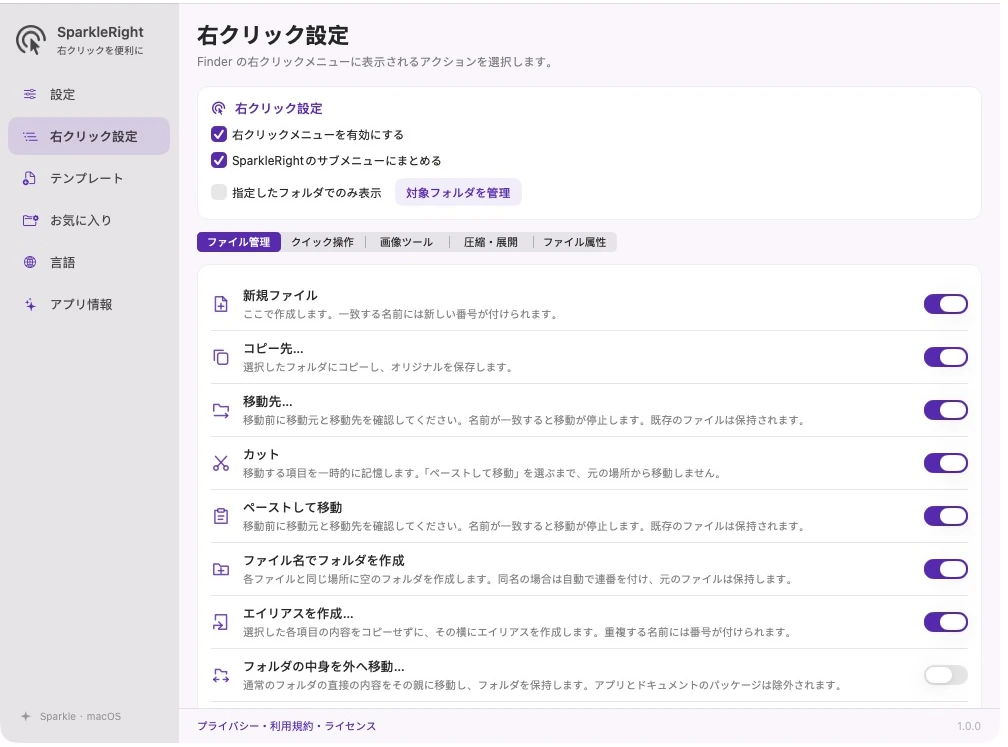Click the ファイル名でフォルダを作成 folder-plus icon
This screenshot has height=747, width=1008.
220,570
